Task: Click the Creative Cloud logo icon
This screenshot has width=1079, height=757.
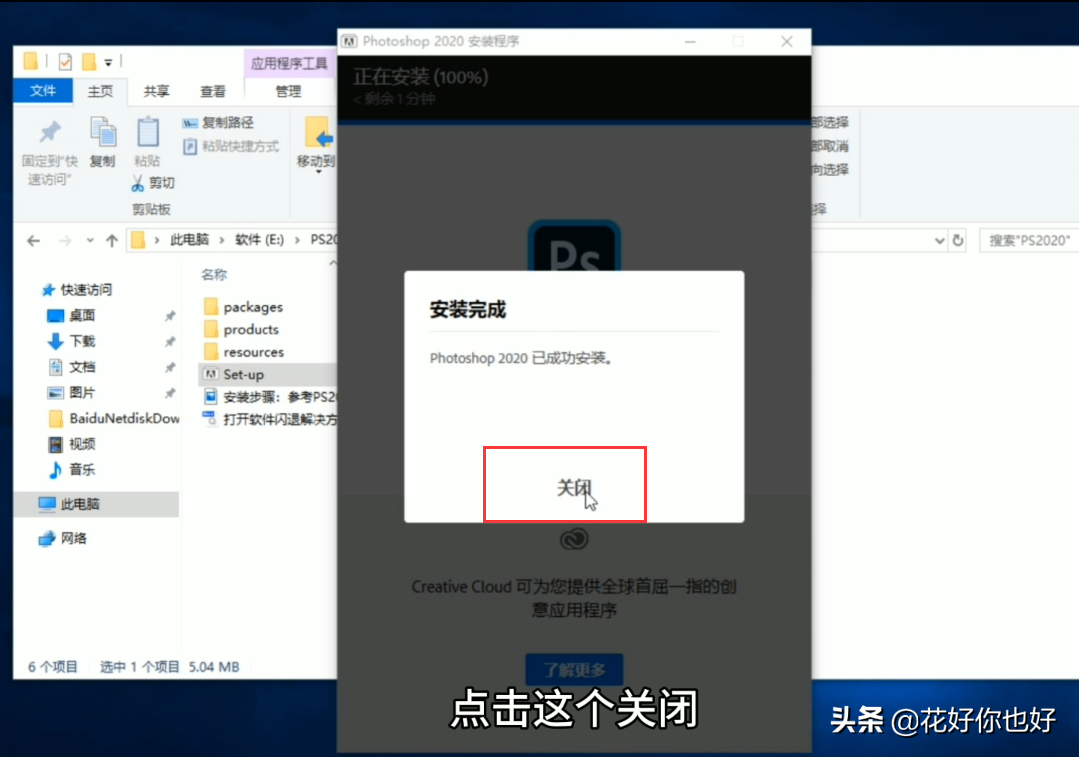Action: tap(574, 539)
